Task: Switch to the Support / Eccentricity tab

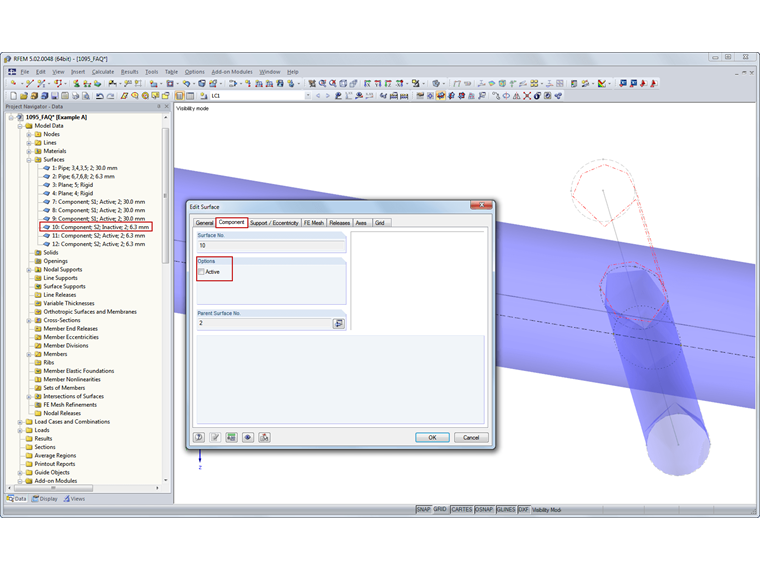Action: pyautogui.click(x=274, y=223)
